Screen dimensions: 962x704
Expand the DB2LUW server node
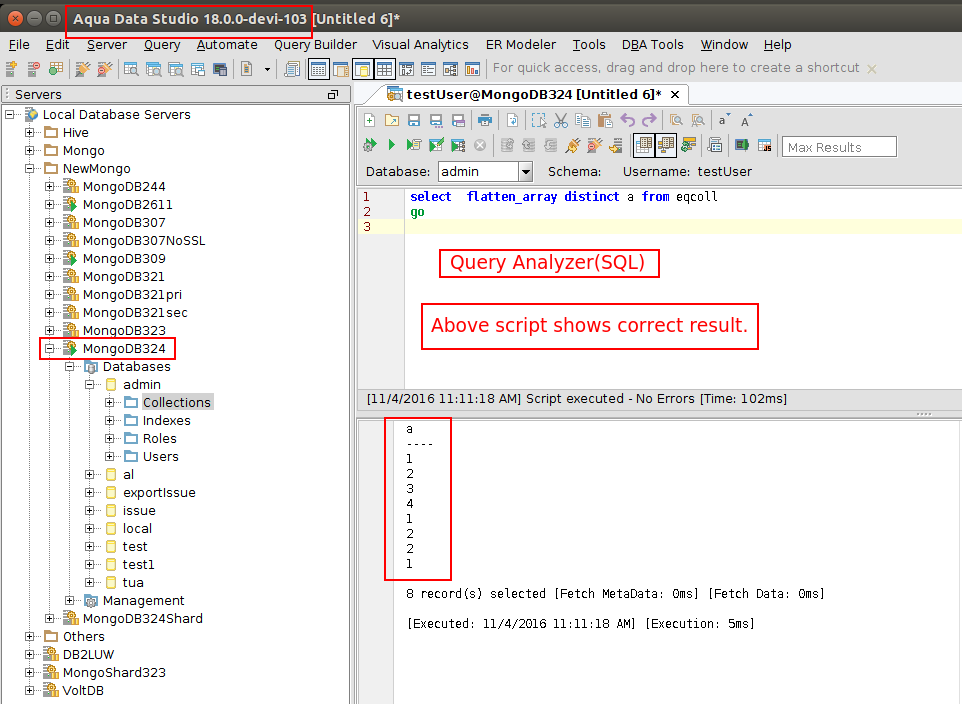click(x=29, y=654)
